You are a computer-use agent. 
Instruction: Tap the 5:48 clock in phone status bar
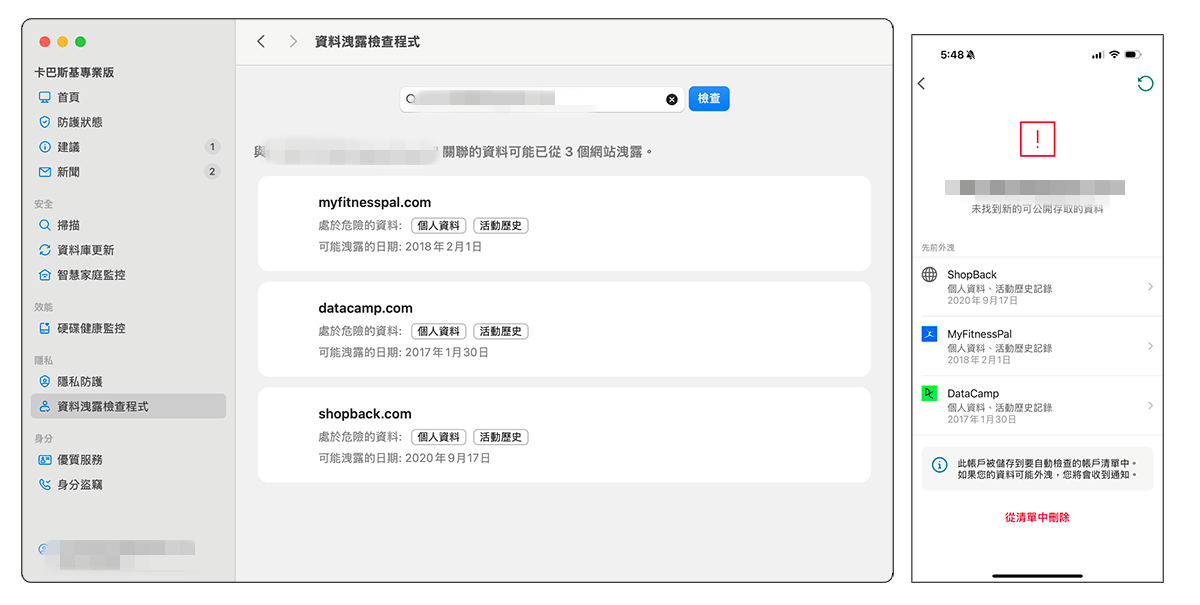pos(952,54)
